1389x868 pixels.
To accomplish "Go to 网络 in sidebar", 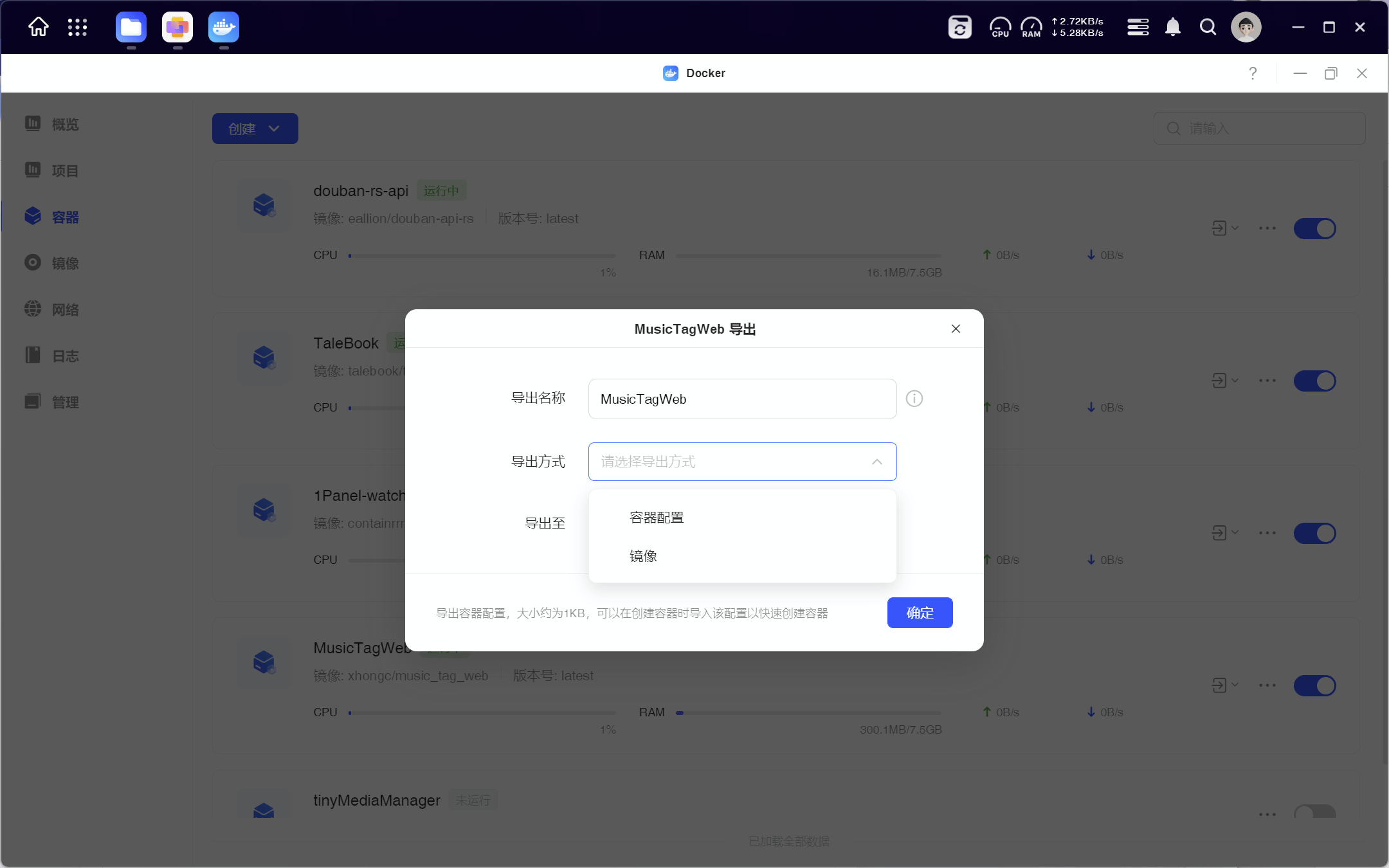I will 53,309.
